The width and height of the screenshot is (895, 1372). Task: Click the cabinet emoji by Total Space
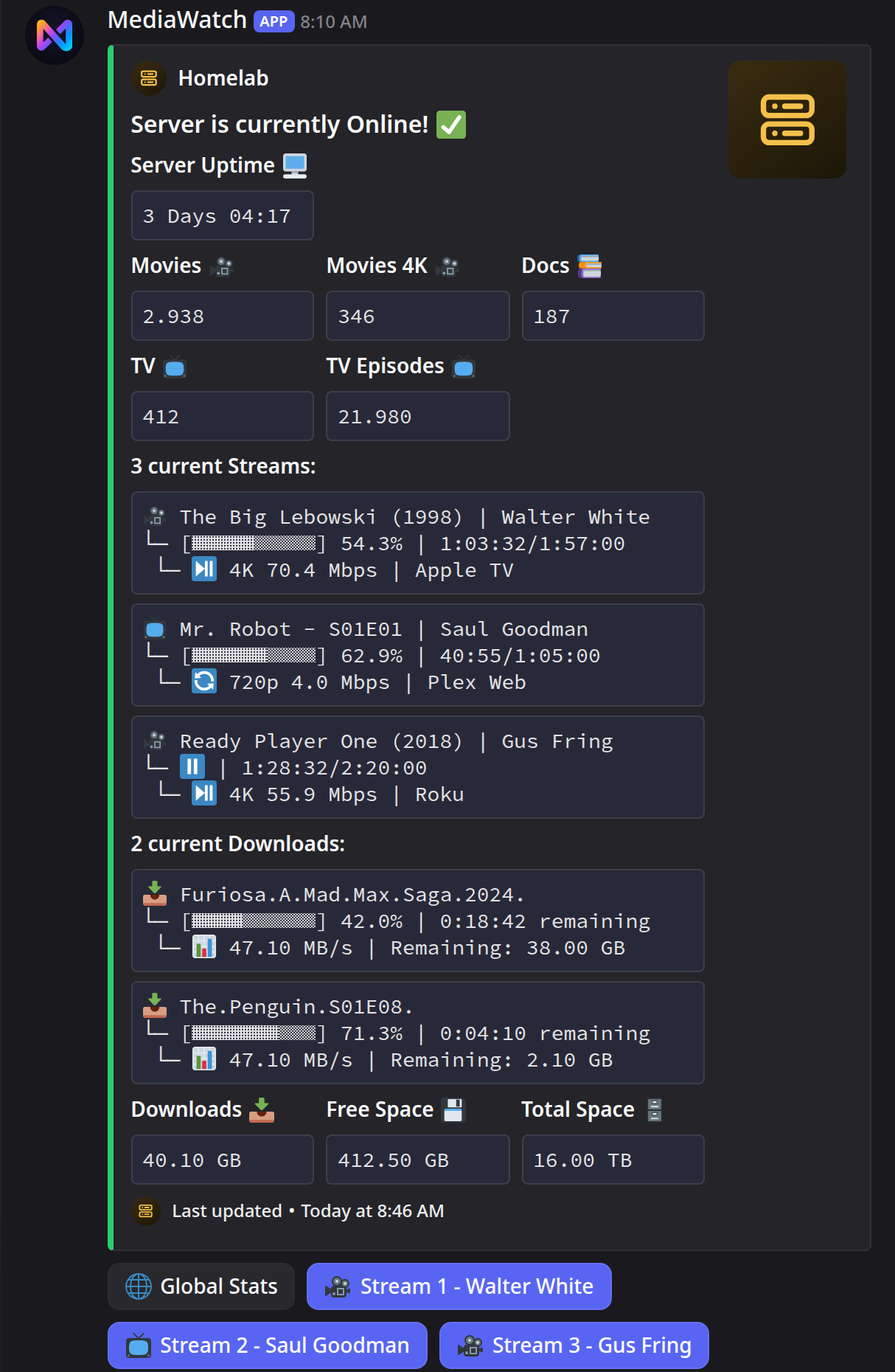click(x=655, y=1110)
